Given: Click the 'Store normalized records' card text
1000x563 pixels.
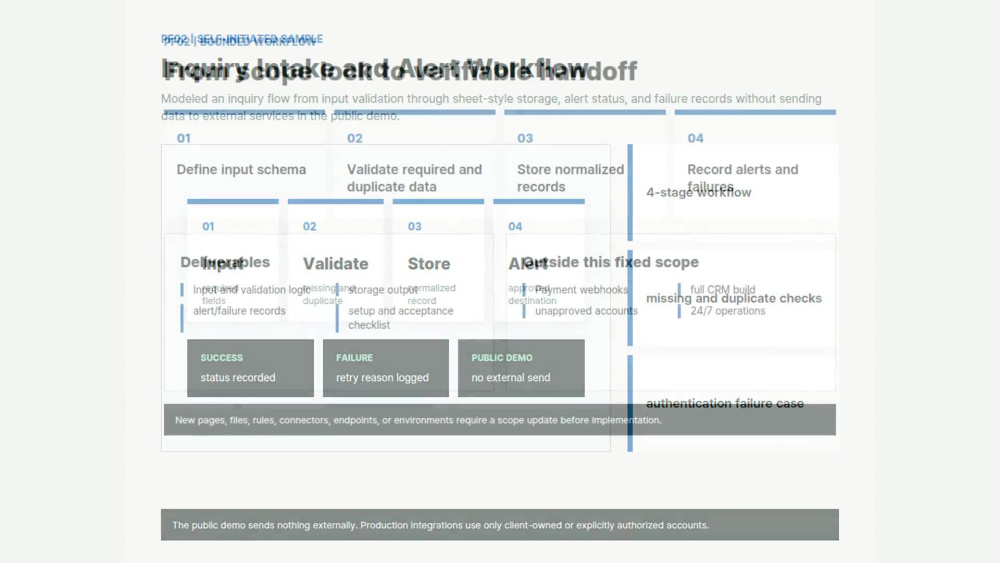Looking at the screenshot, I should (570, 178).
